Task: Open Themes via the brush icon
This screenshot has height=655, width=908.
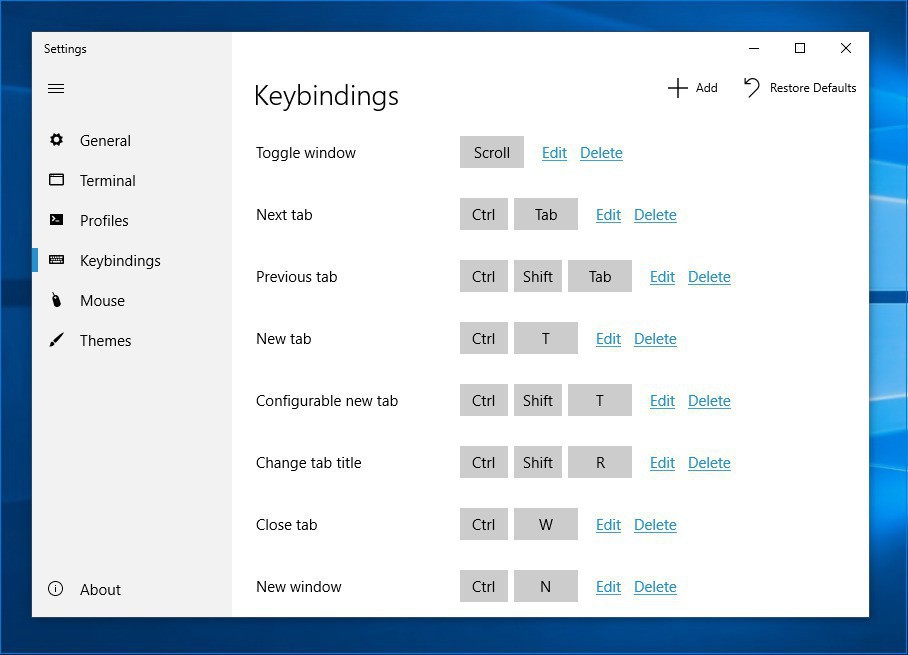Action: click(x=57, y=341)
